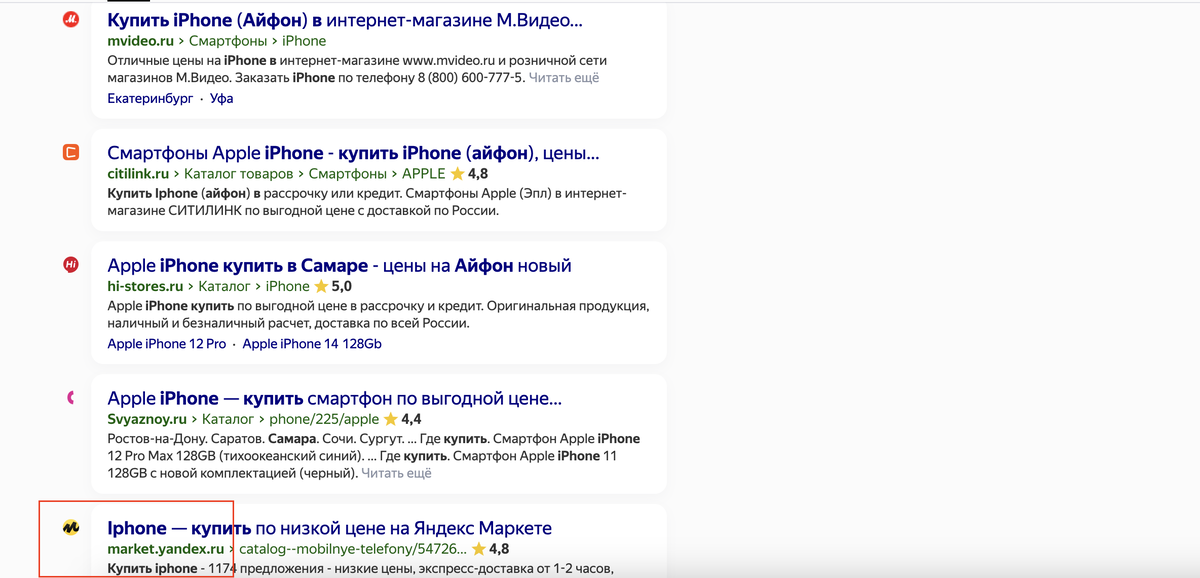Click the Yandex Market 4,8 star rating
Viewport: 1200px width, 578px height.
[490, 549]
